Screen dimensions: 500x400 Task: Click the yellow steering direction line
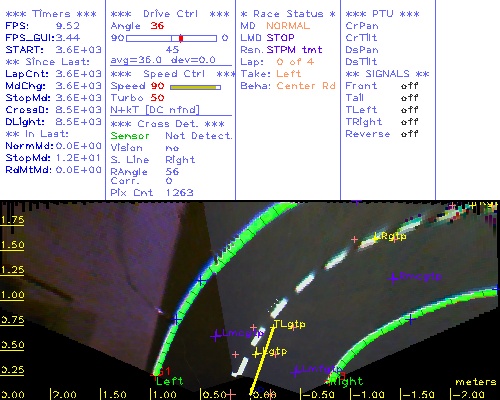(x=262, y=362)
